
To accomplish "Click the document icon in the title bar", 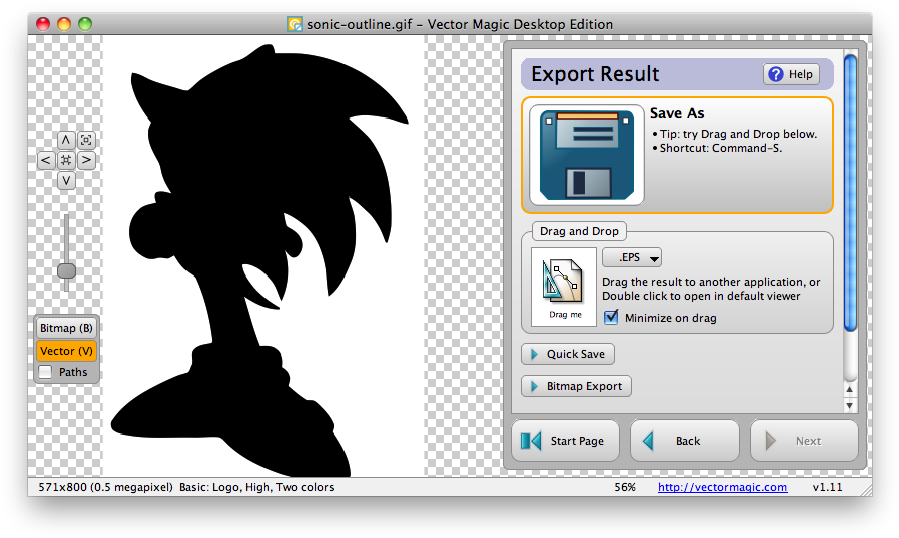I will point(295,24).
